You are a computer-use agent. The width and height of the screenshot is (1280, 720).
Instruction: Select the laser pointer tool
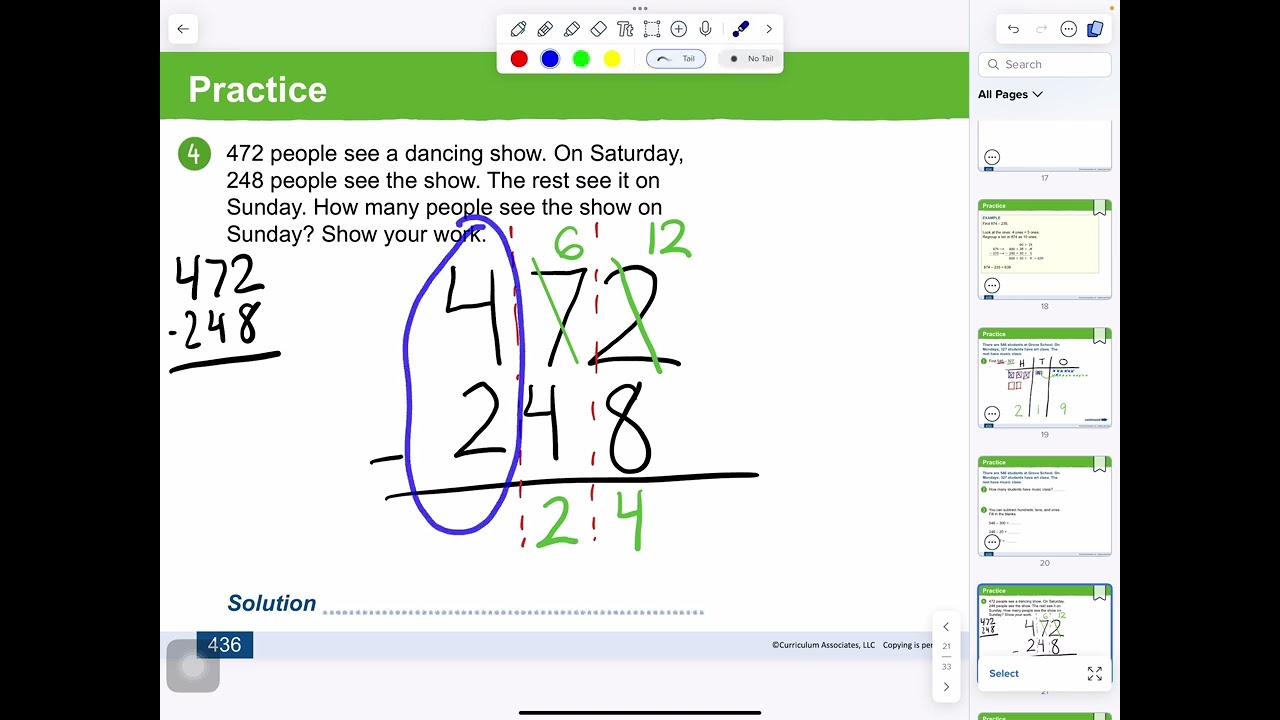[x=741, y=29]
